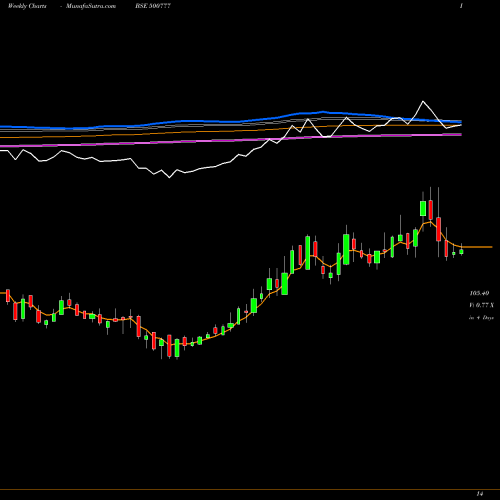Click the tallest green candle near chart peak

click(423, 208)
